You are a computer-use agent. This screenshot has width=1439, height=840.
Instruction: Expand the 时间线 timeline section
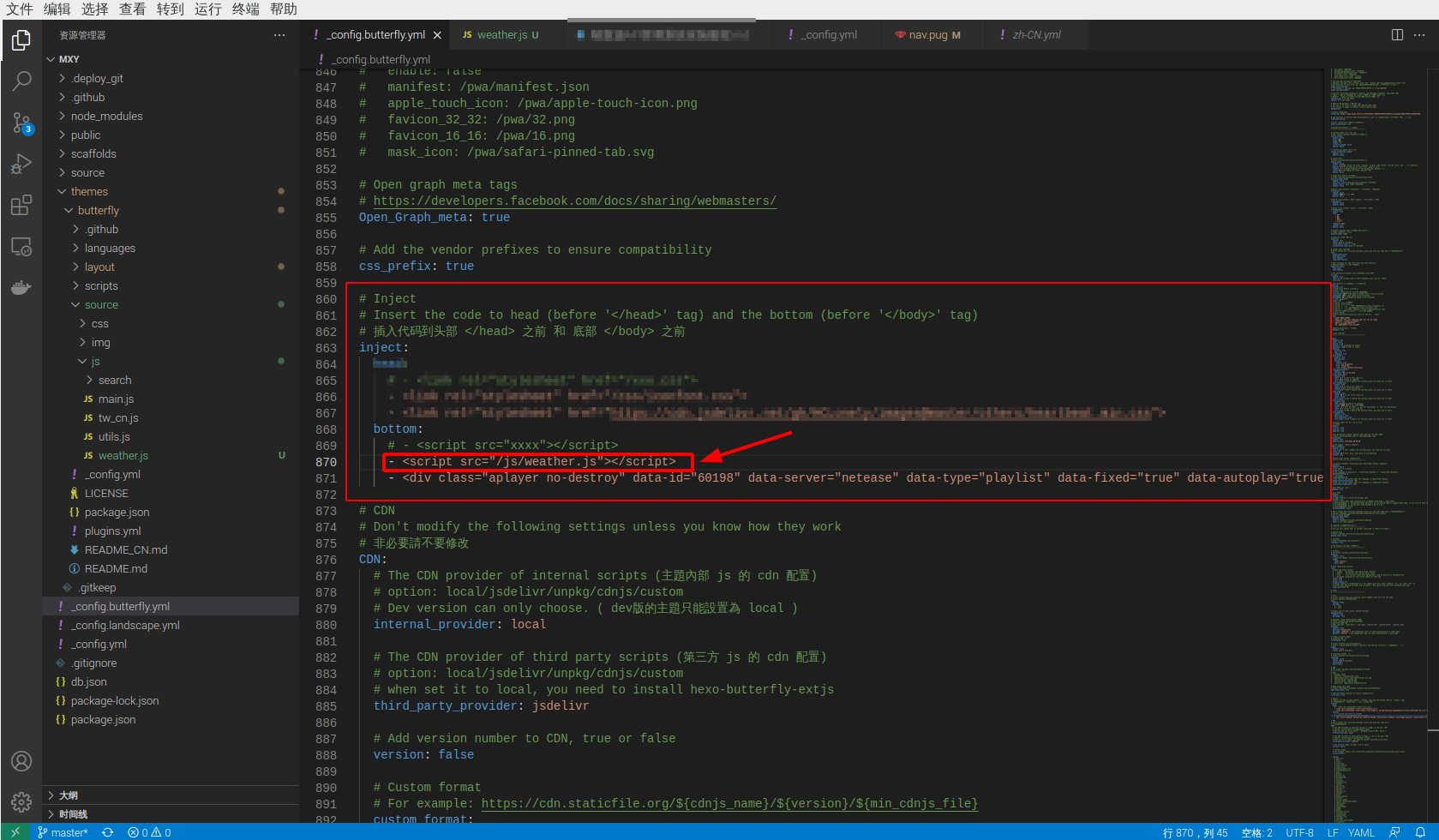pos(171,814)
